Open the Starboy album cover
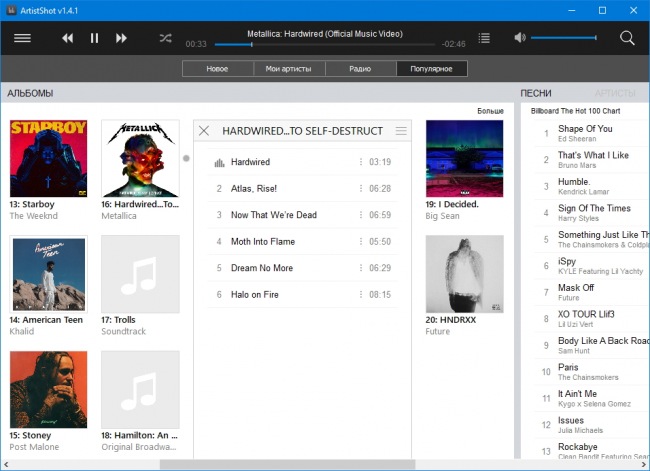Screen dimensions: 650x471 point(49,158)
